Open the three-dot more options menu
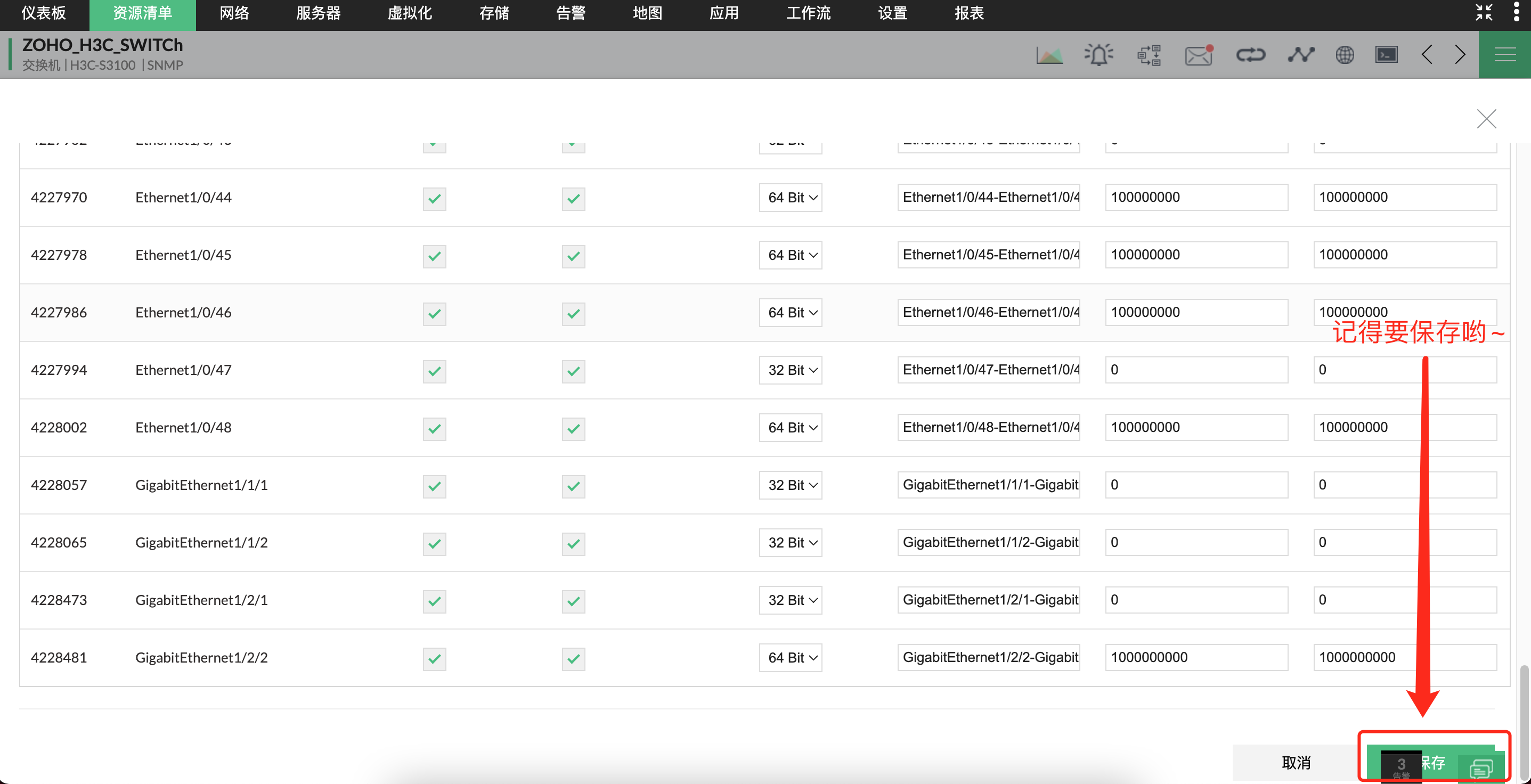This screenshot has width=1531, height=784. click(x=1516, y=12)
